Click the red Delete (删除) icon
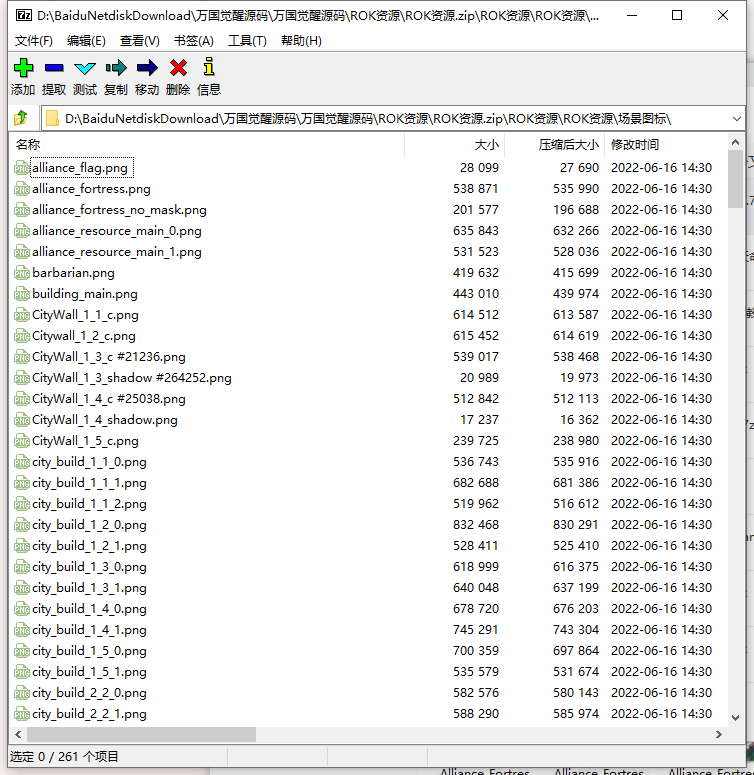 coord(178,68)
